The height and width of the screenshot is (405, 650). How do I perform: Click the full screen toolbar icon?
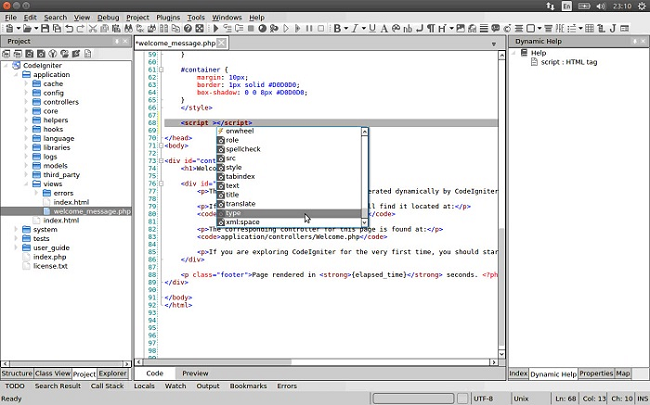point(200,29)
